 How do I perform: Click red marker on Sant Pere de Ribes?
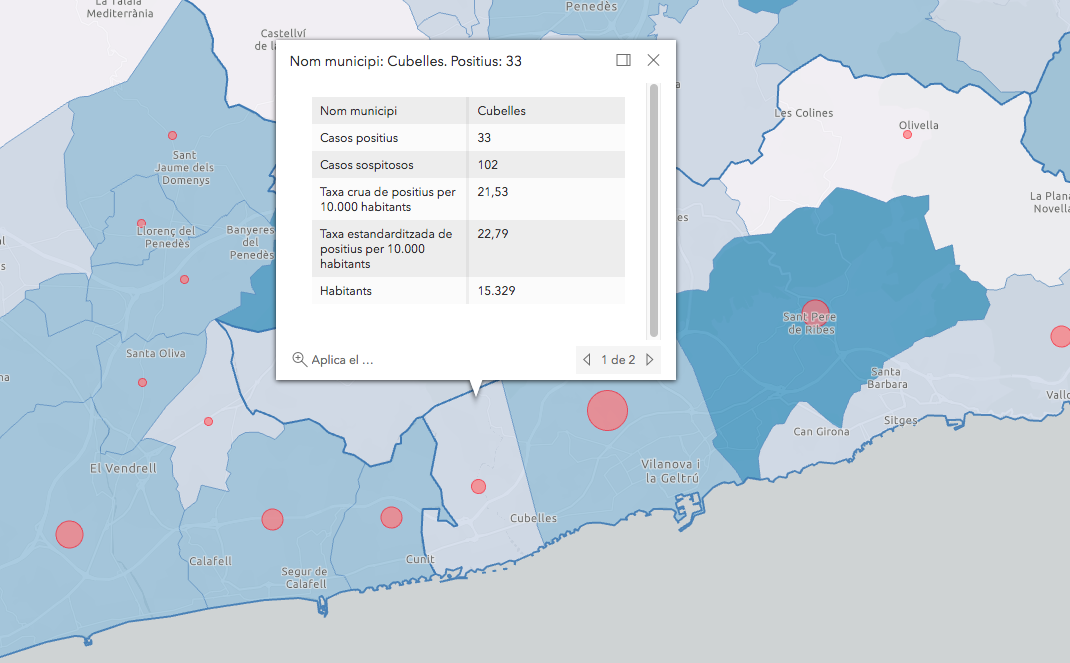click(x=816, y=312)
